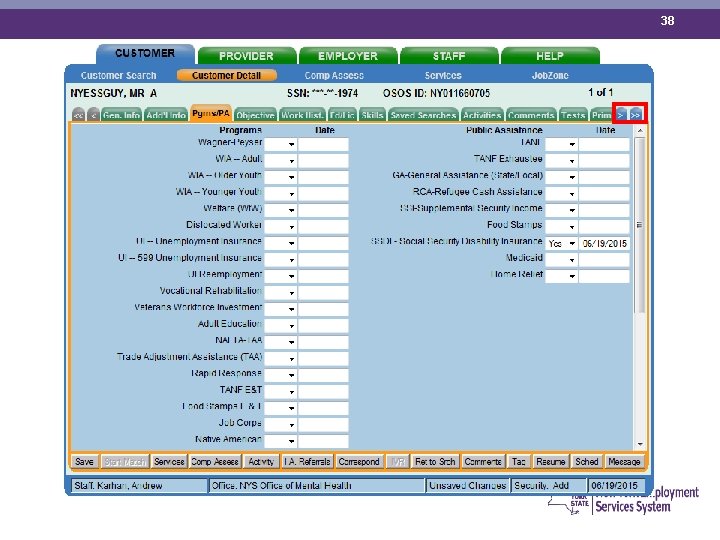
Task: Open the STAFF module tab
Action: [449, 56]
